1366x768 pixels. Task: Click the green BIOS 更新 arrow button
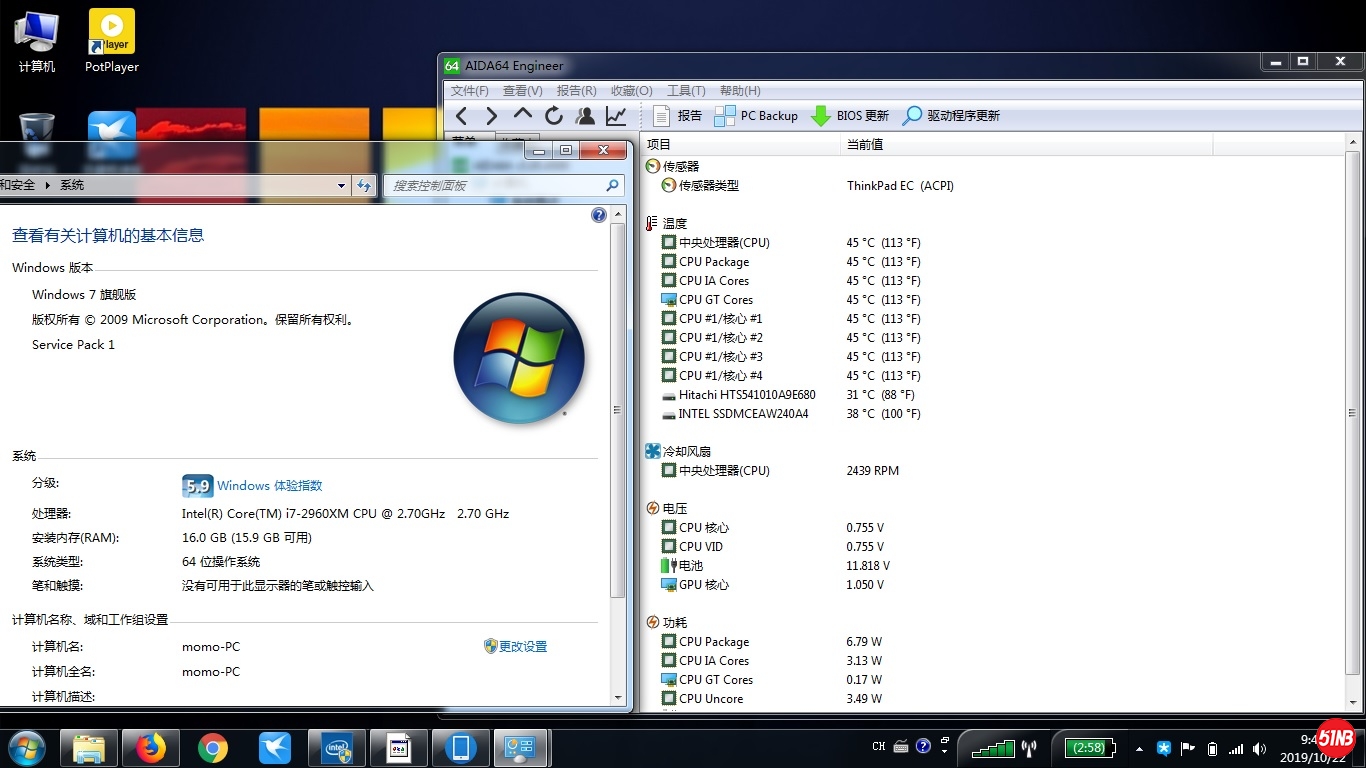click(821, 116)
